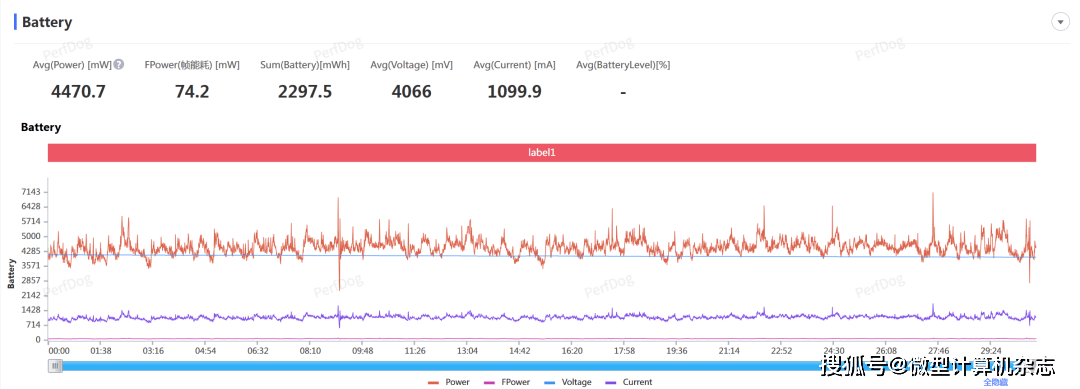Collapse the Battery panel with the arrow button
This screenshot has height=389, width=1080.
coord(1060,22)
